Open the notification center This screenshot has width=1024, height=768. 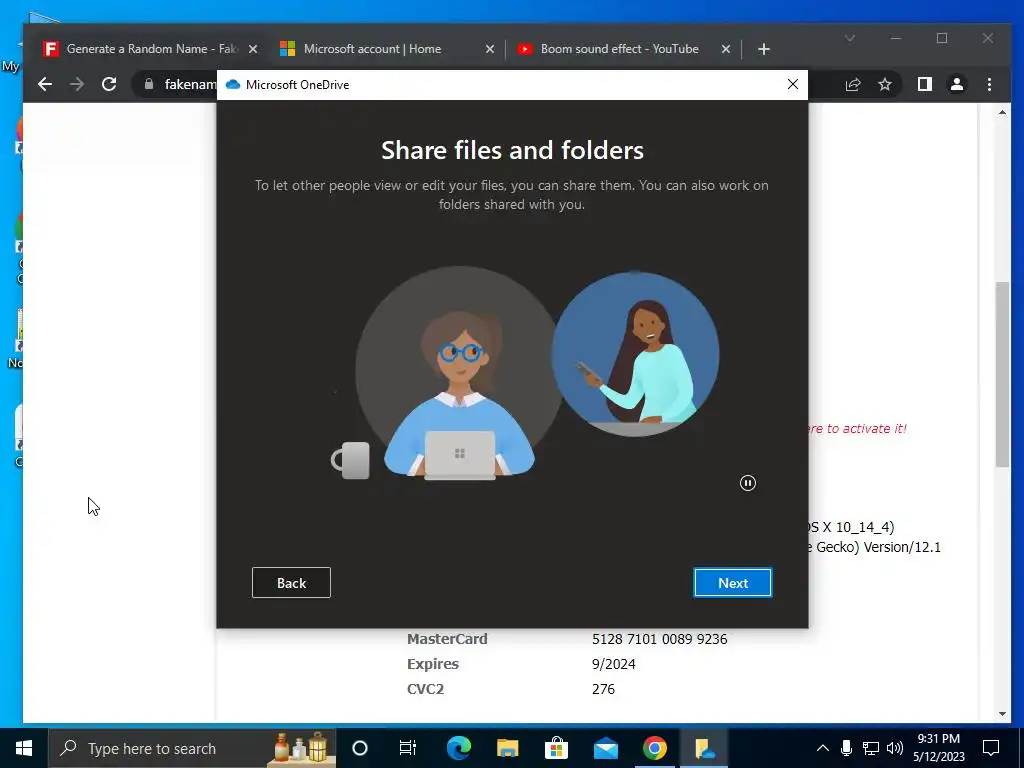click(991, 748)
